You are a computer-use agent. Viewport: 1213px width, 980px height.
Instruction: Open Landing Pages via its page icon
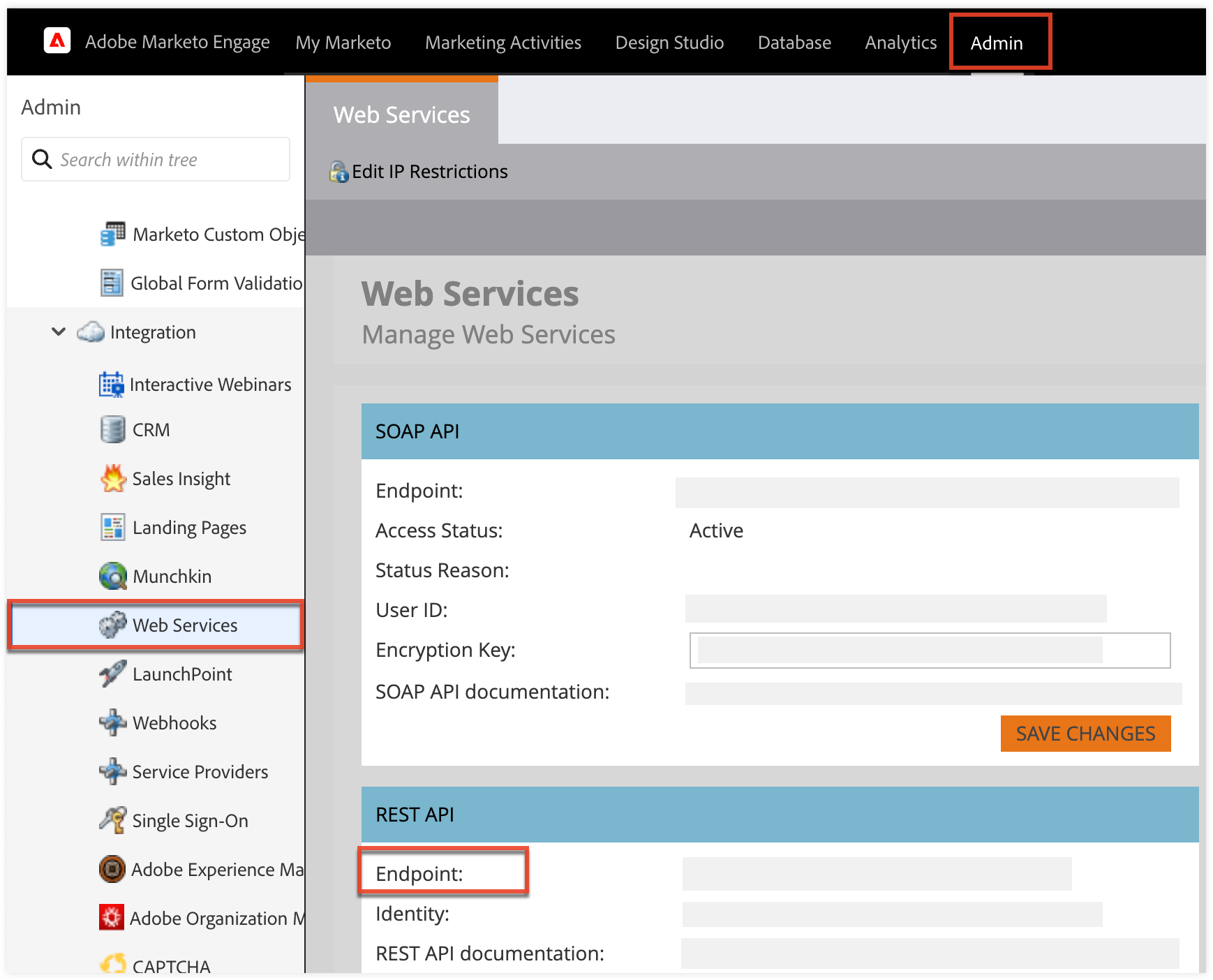click(112, 527)
